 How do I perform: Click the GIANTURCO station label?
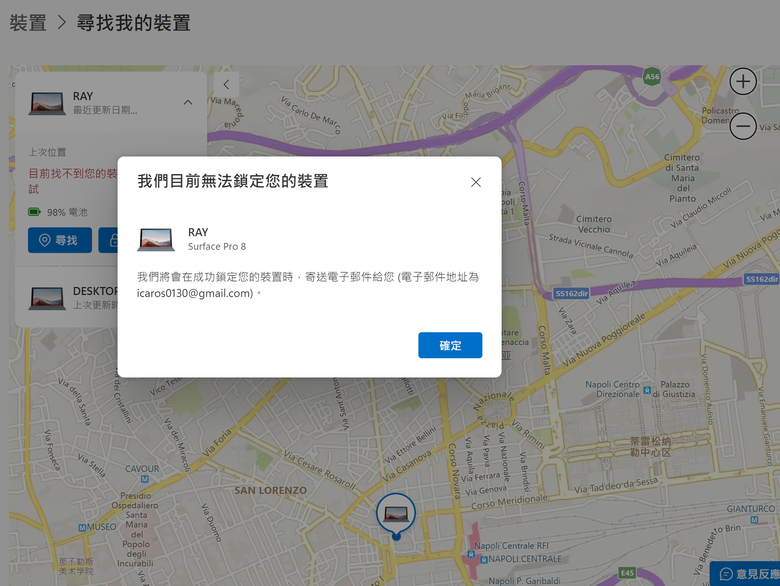pyautogui.click(x=751, y=509)
